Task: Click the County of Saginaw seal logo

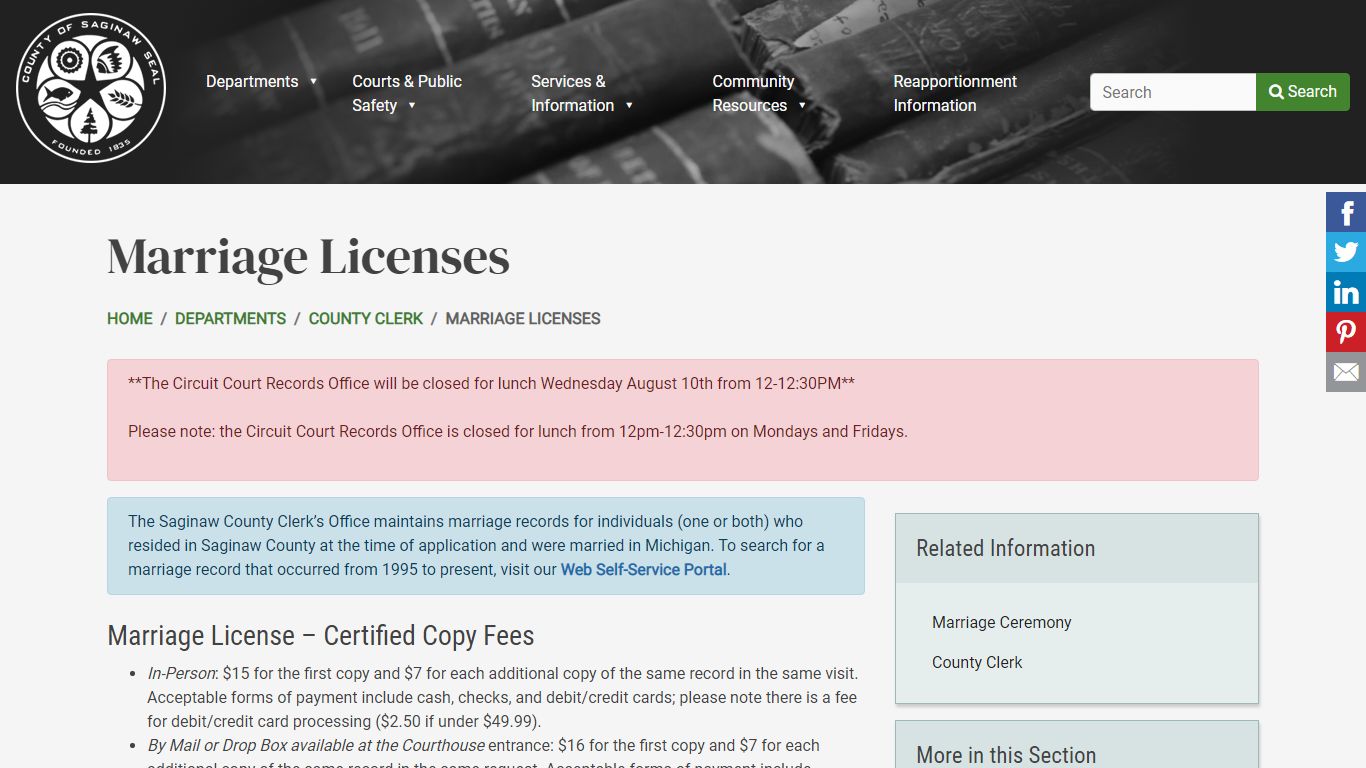Action: point(91,88)
